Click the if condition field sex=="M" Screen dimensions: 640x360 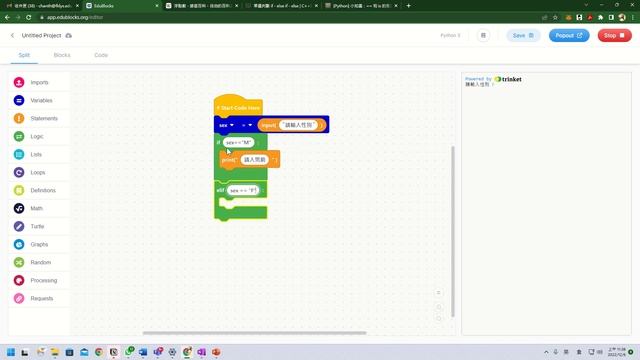pos(239,142)
